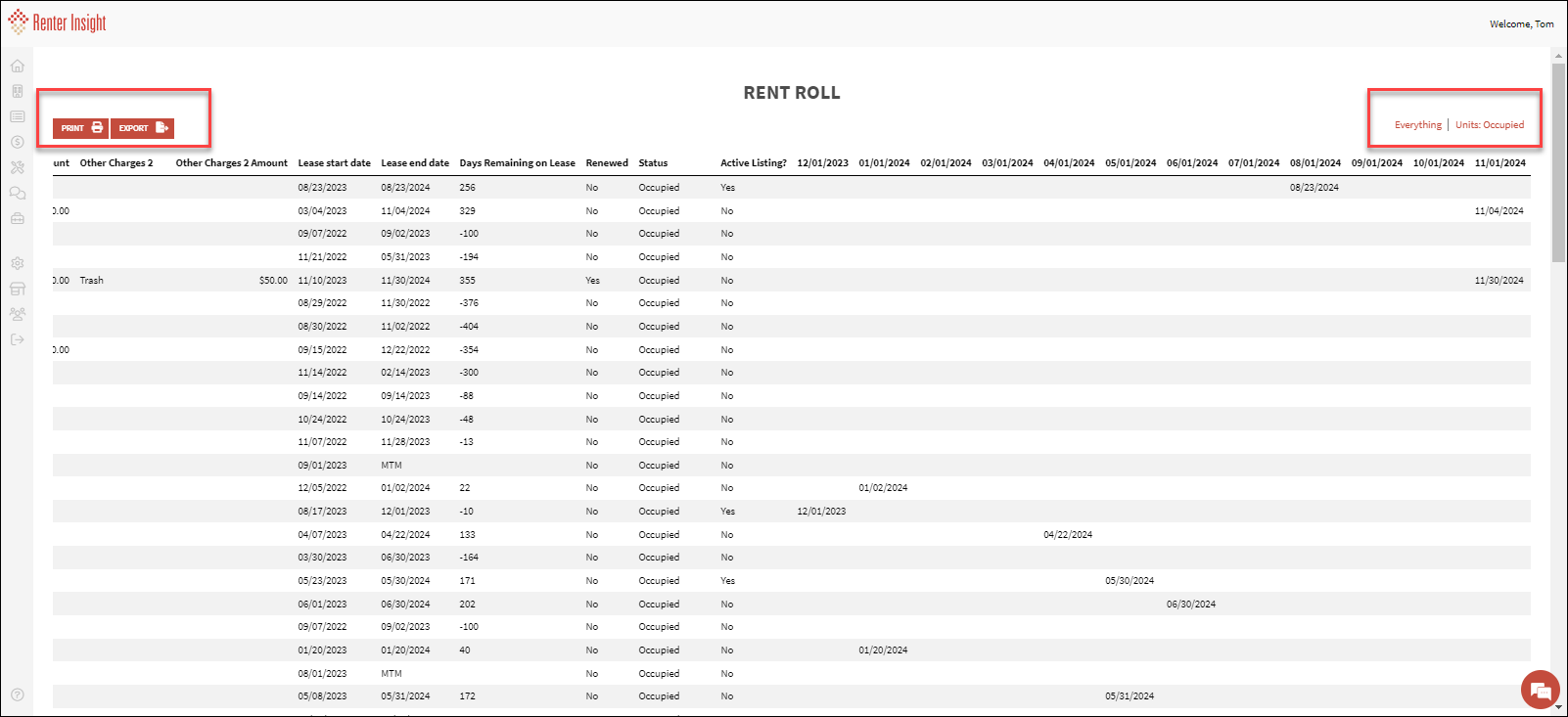
Task: Click days remaining value -404
Action: pyautogui.click(x=469, y=327)
